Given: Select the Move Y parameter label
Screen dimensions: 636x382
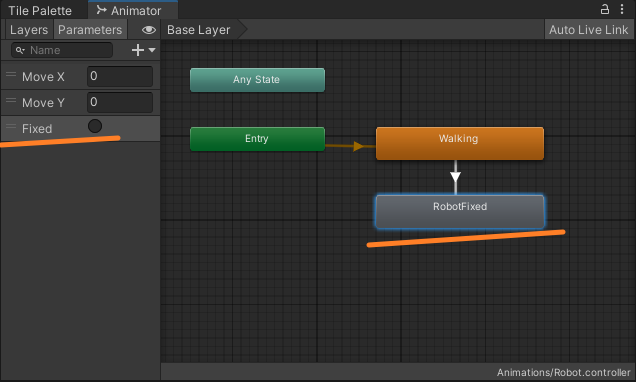Looking at the screenshot, I should coord(43,103).
